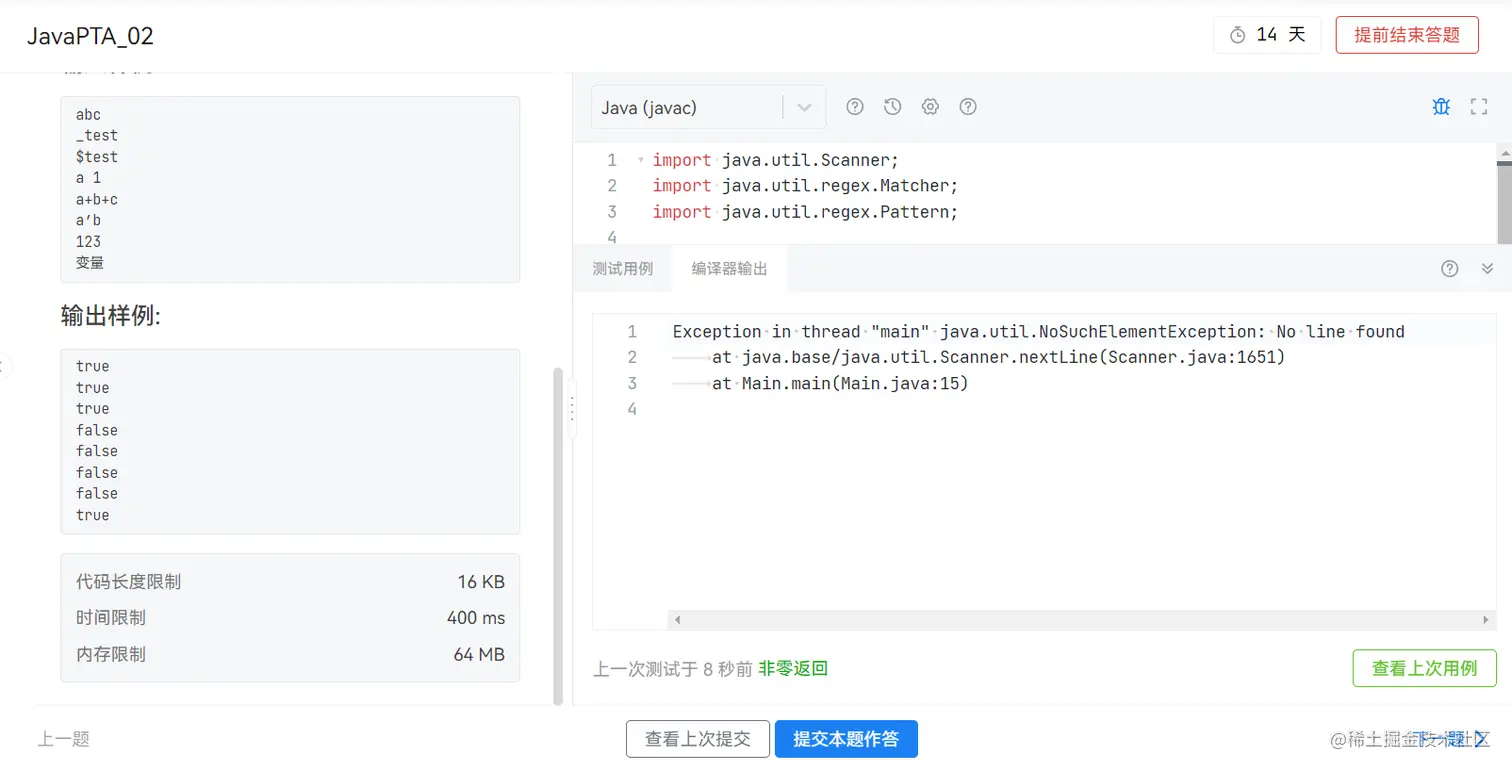Click the Scanner.nextLine stack trace line
The image size is (1512, 771).
998,358
